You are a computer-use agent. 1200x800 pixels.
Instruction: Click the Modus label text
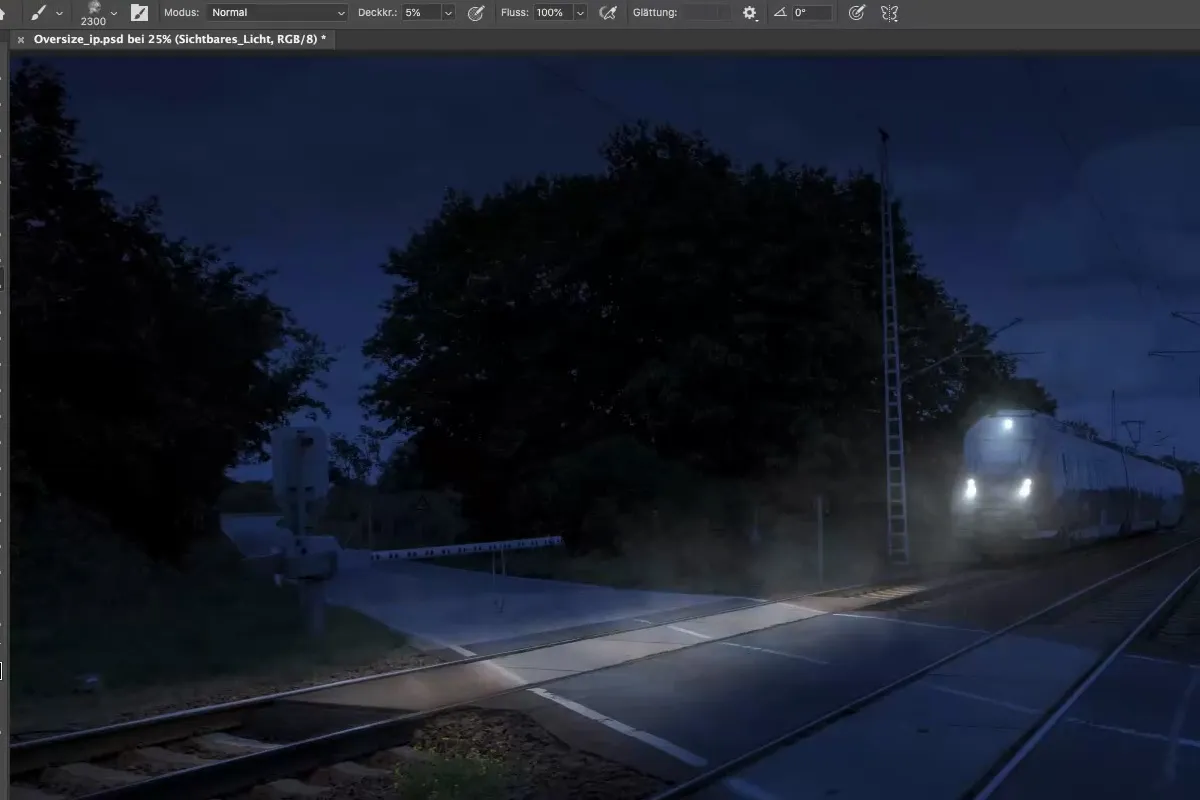click(x=181, y=13)
